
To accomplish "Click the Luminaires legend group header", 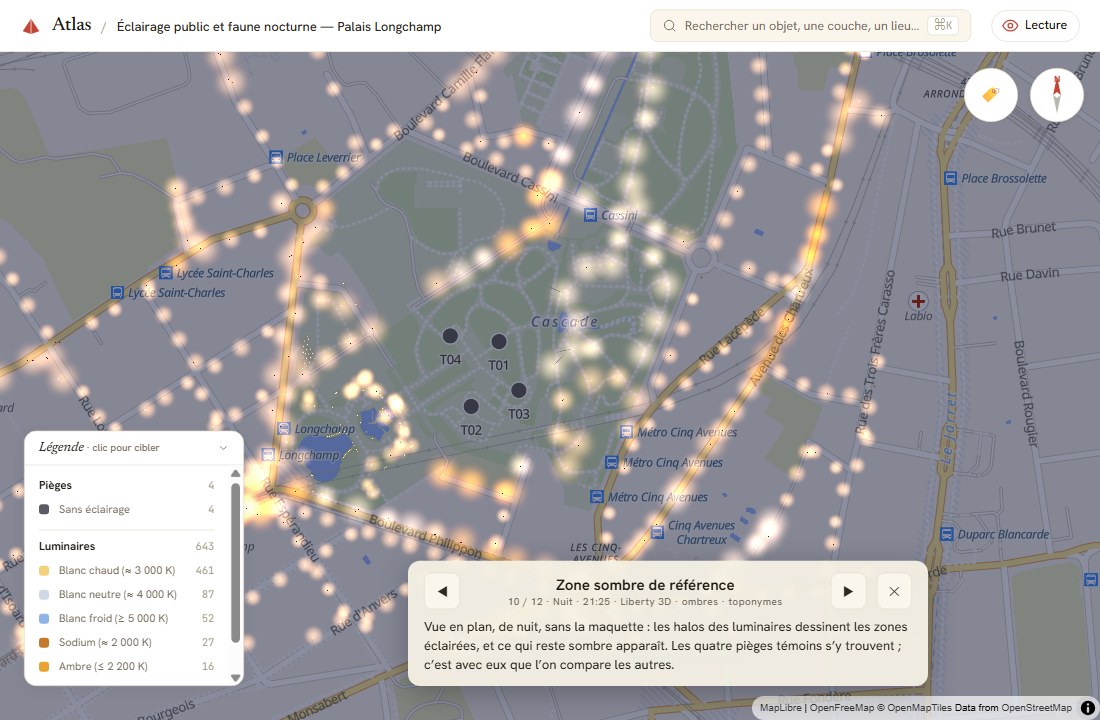I will (x=127, y=546).
